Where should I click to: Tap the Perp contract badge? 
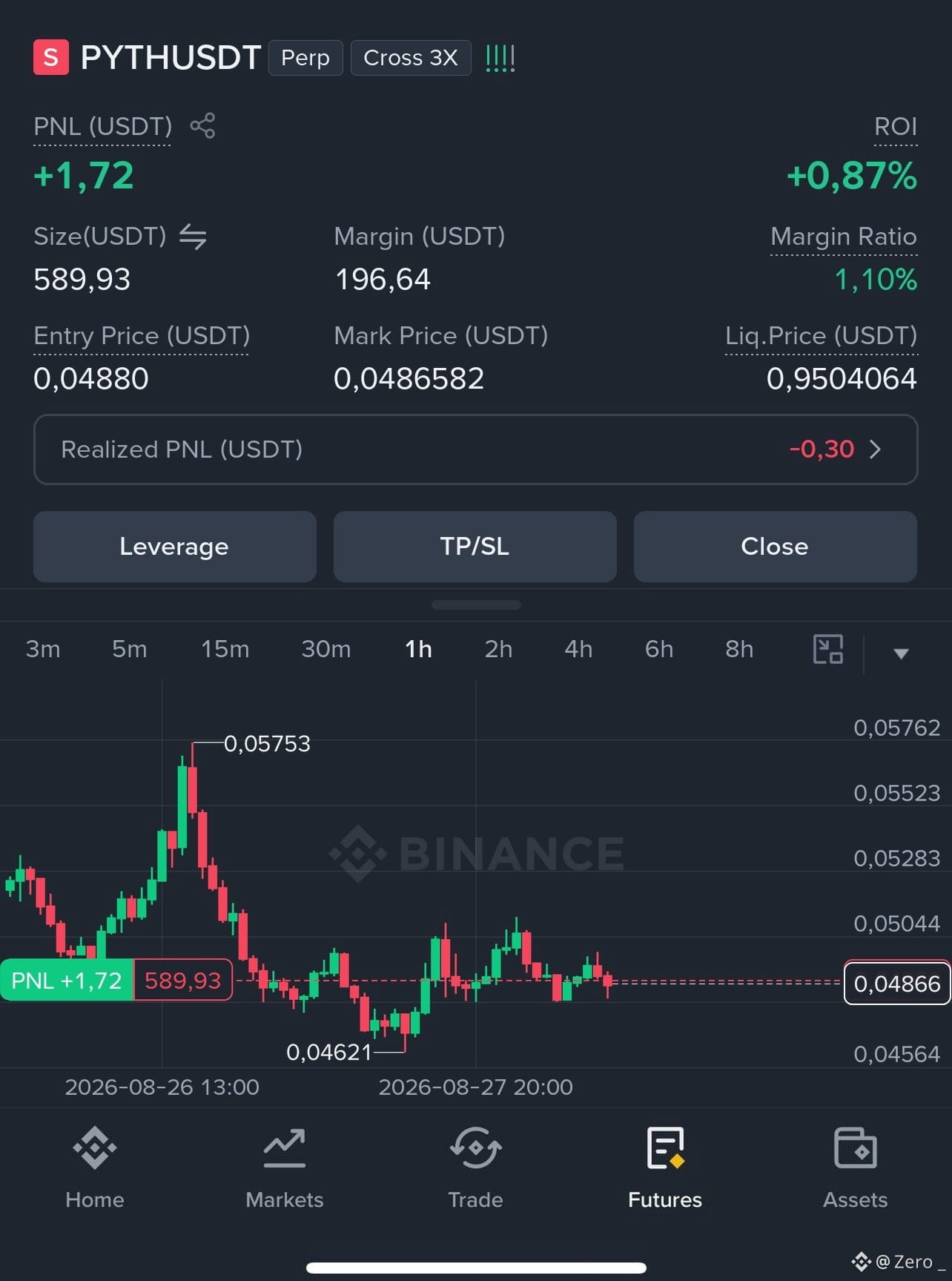coord(305,58)
